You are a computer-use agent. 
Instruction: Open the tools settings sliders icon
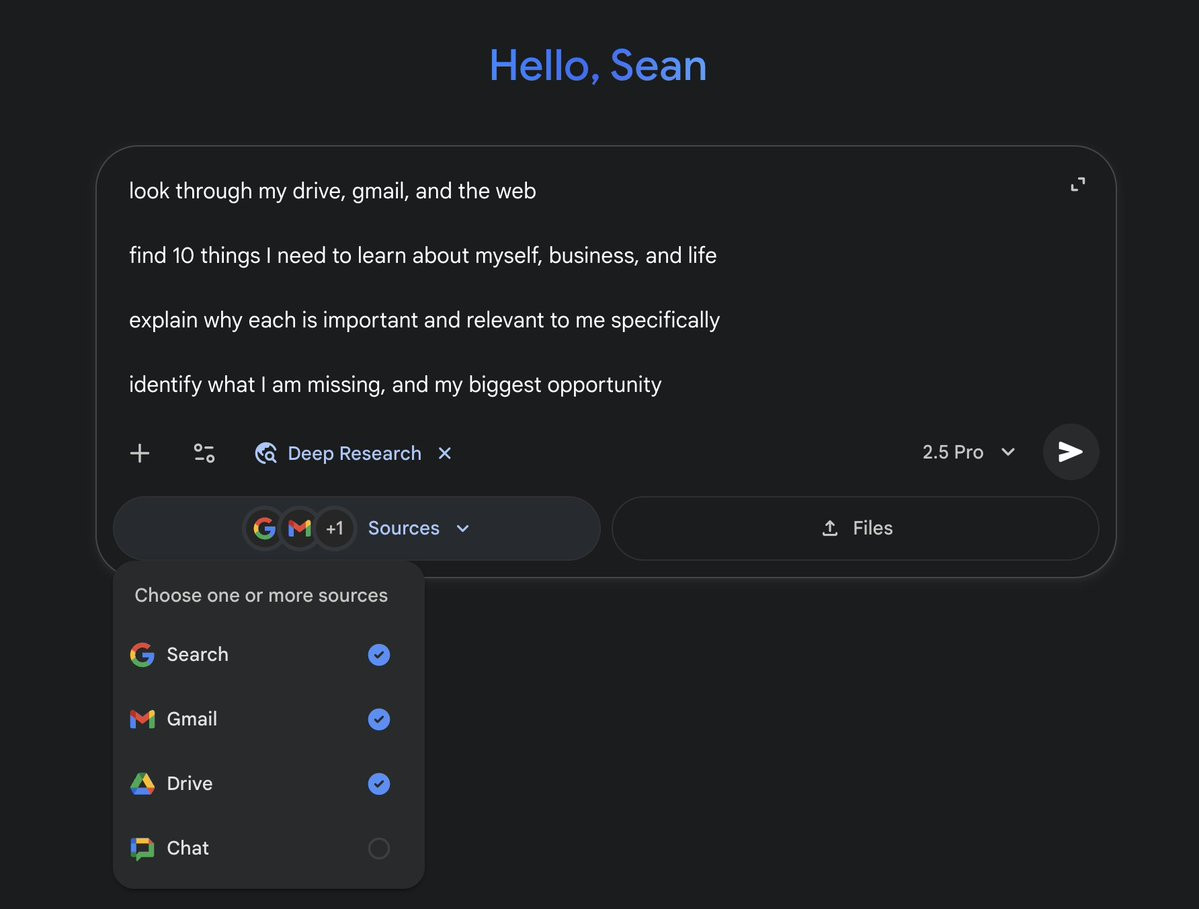(204, 453)
